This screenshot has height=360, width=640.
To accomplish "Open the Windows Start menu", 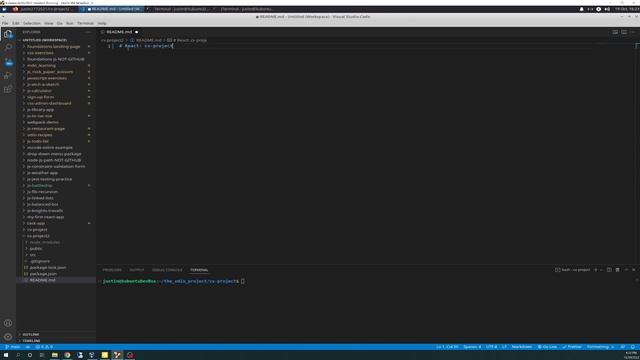I will pyautogui.click(x=6, y=355).
